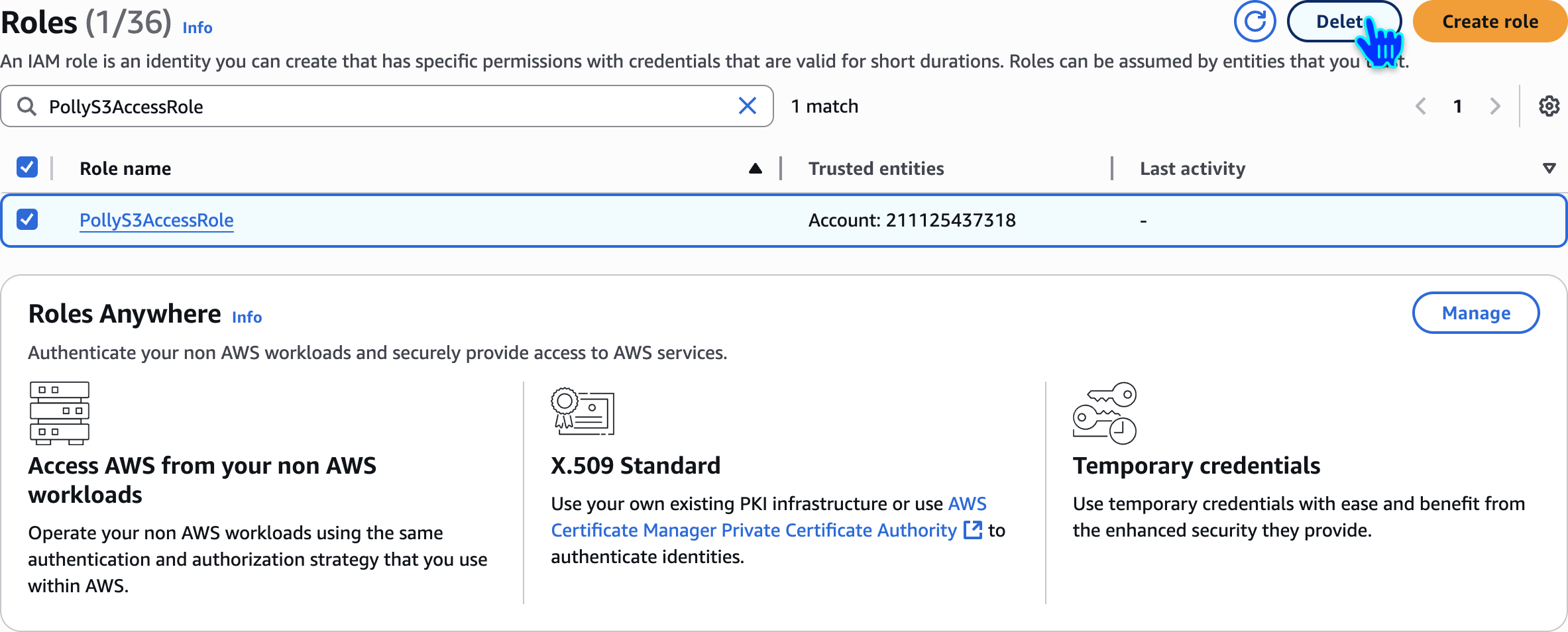Uncheck the PollyS3AccessRole row checkbox

point(27,219)
